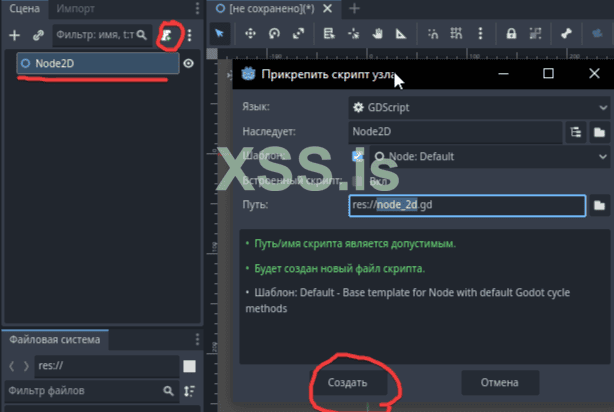Click the node filter search field
The image size is (614, 412).
point(102,35)
